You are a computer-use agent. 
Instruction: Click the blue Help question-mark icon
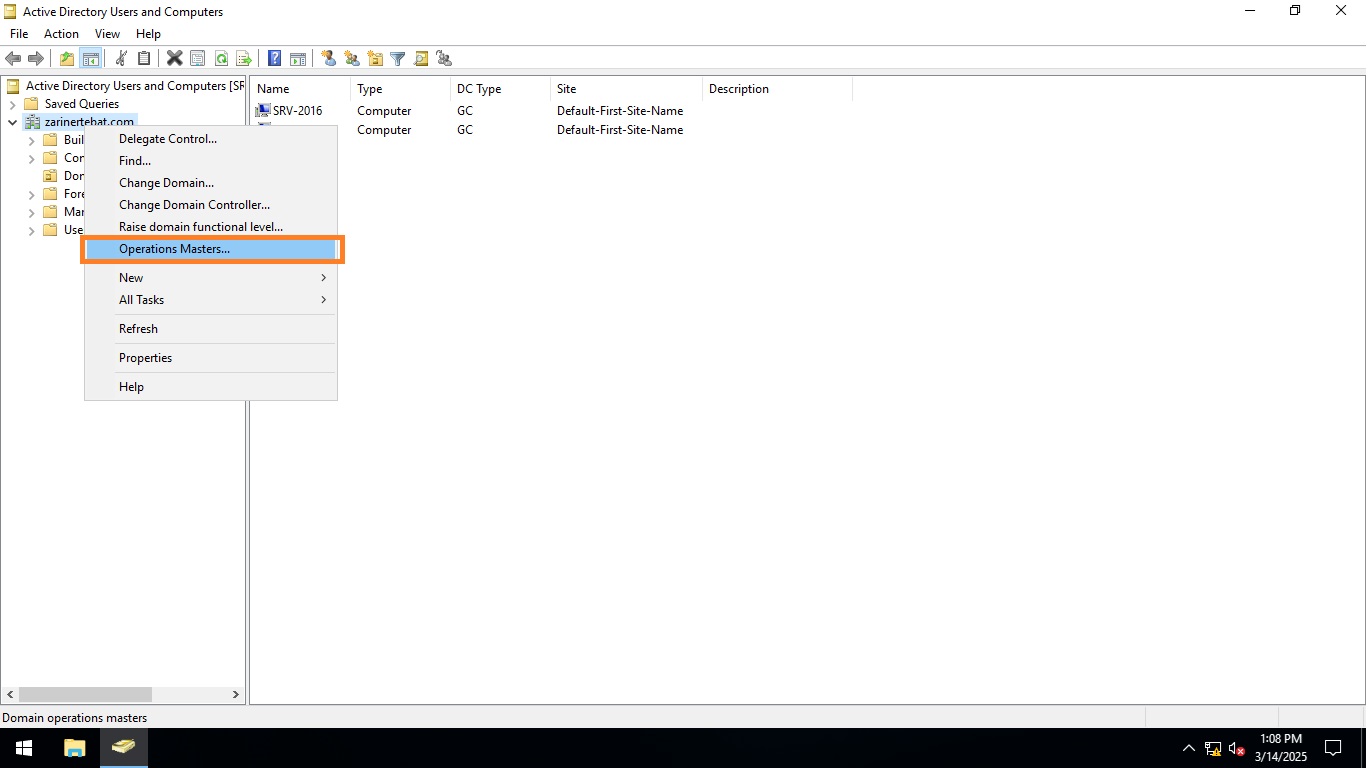[275, 59]
